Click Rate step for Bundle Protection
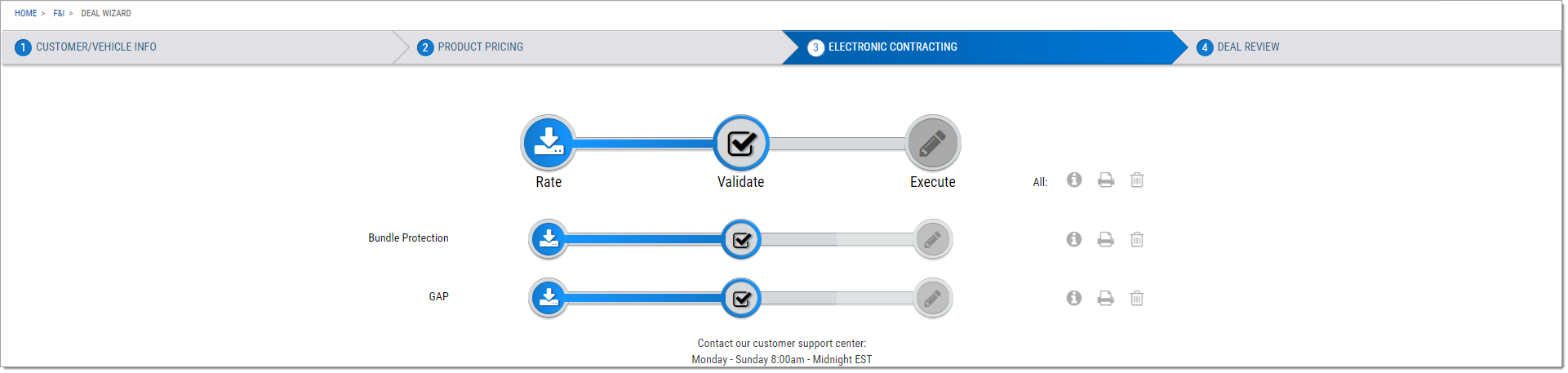Screen dimensions: 1568x373 click(549, 239)
